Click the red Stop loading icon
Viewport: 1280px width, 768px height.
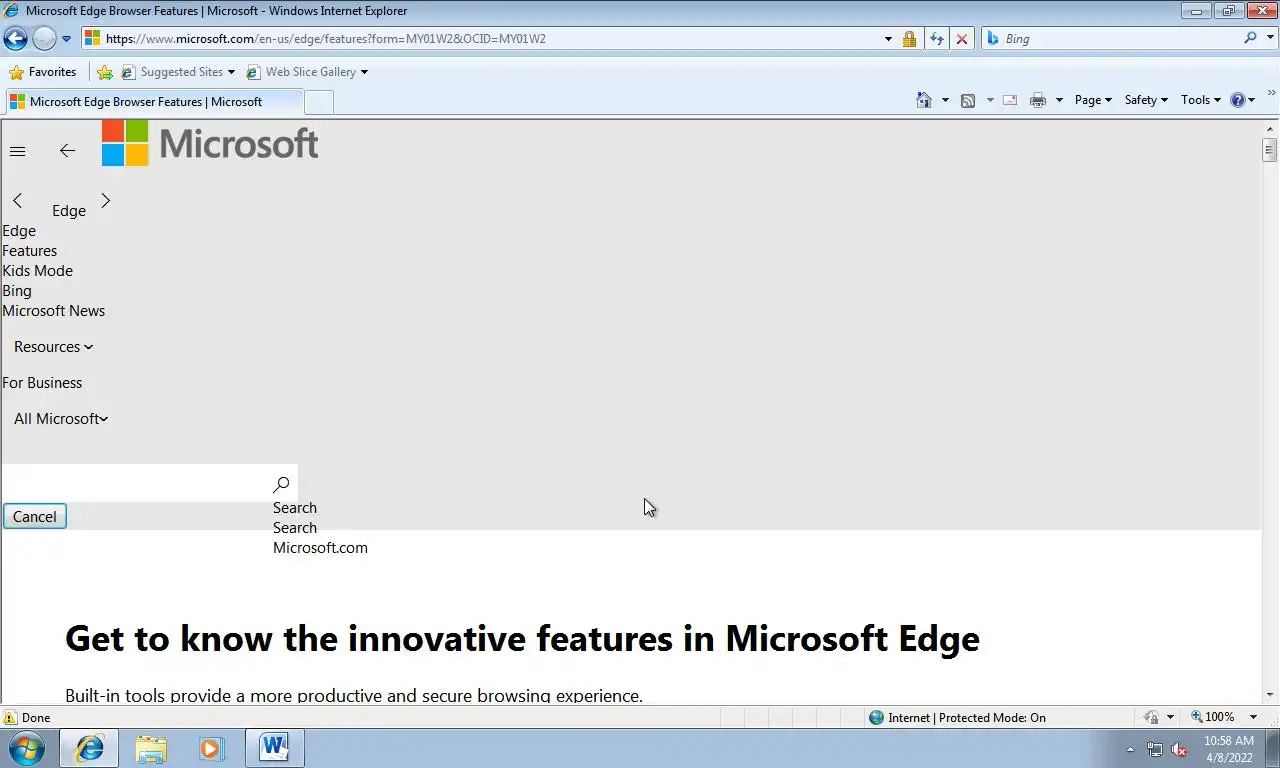coord(962,39)
